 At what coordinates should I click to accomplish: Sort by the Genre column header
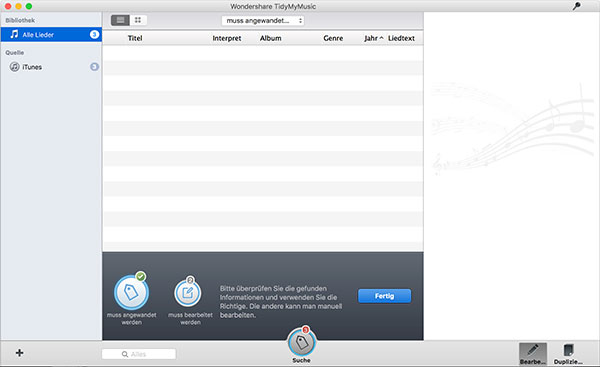tap(333, 38)
